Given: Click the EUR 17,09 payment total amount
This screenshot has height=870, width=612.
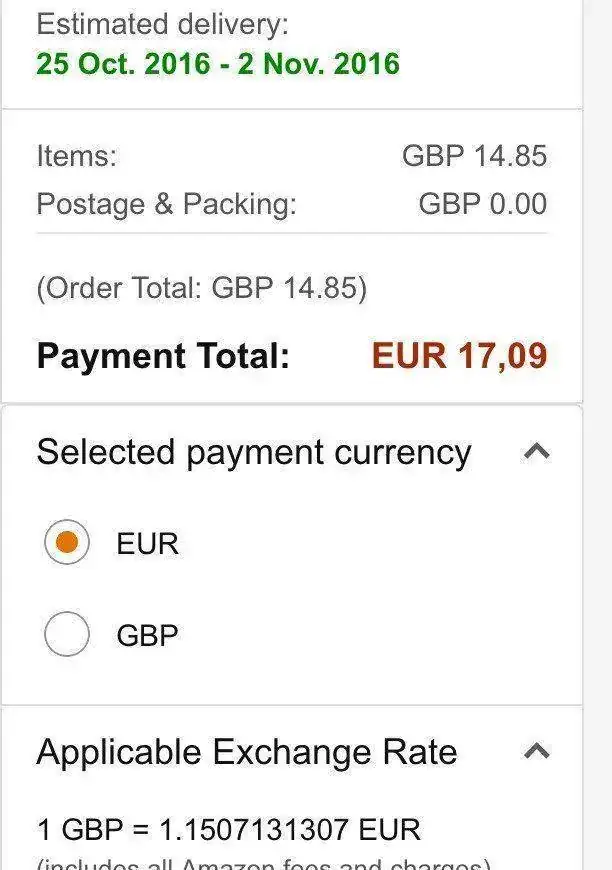Looking at the screenshot, I should click(x=459, y=356).
